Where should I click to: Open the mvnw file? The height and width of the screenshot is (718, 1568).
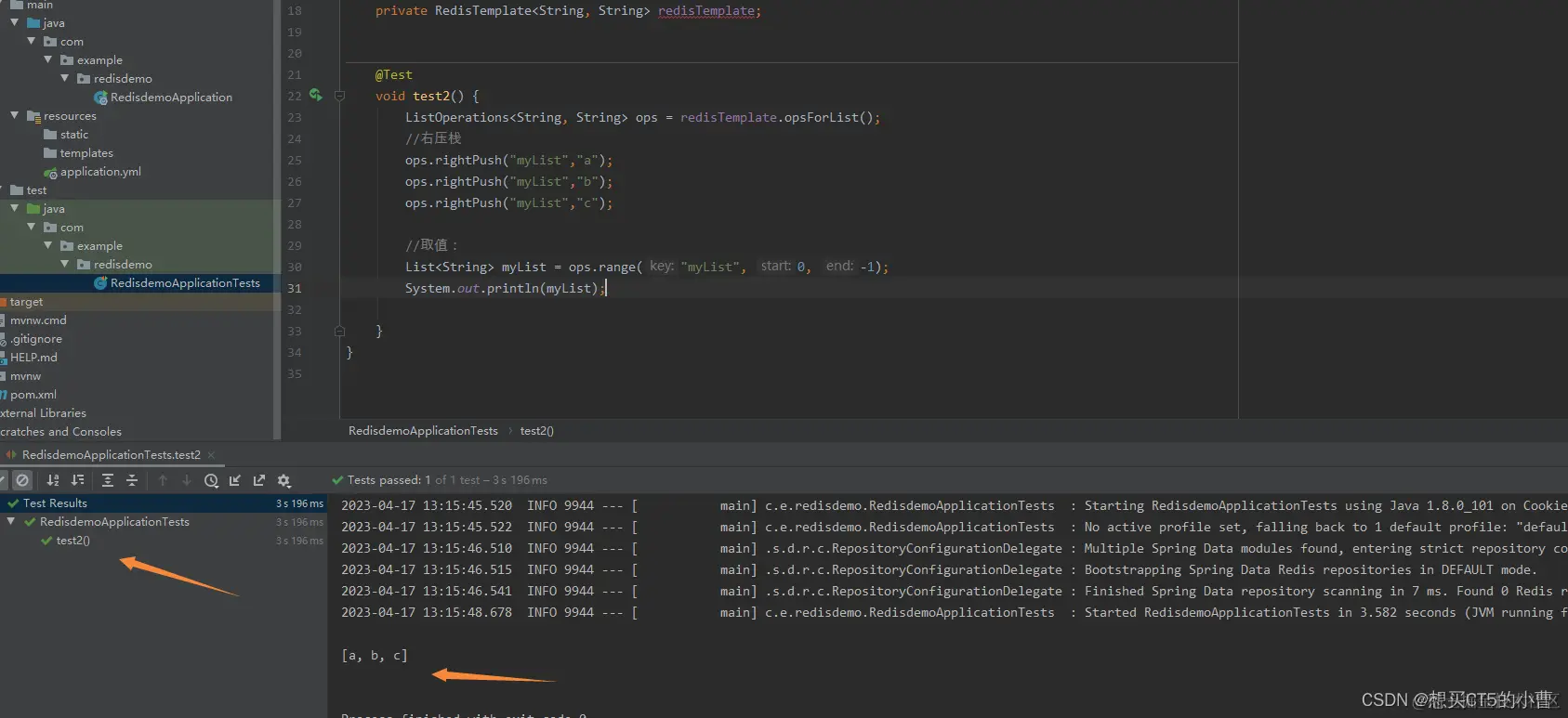25,376
